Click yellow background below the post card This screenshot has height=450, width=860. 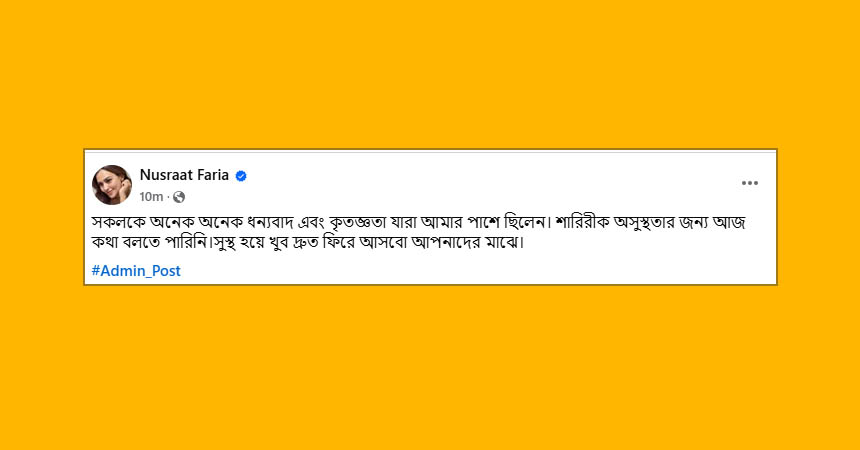[x=430, y=368]
